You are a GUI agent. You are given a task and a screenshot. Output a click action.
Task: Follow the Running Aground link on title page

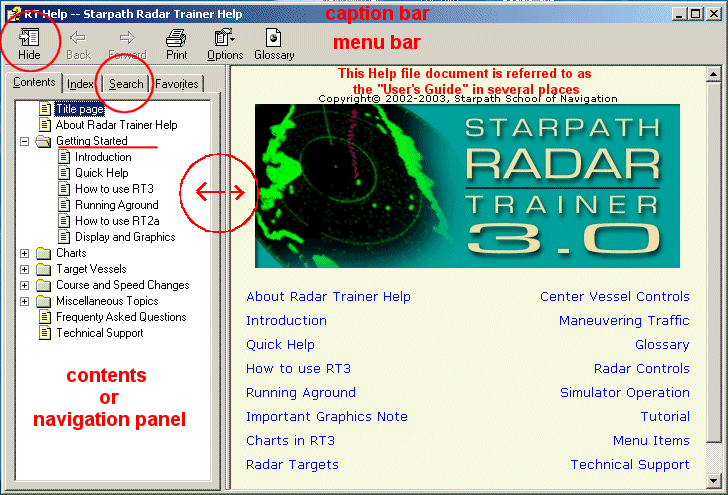coord(301,393)
